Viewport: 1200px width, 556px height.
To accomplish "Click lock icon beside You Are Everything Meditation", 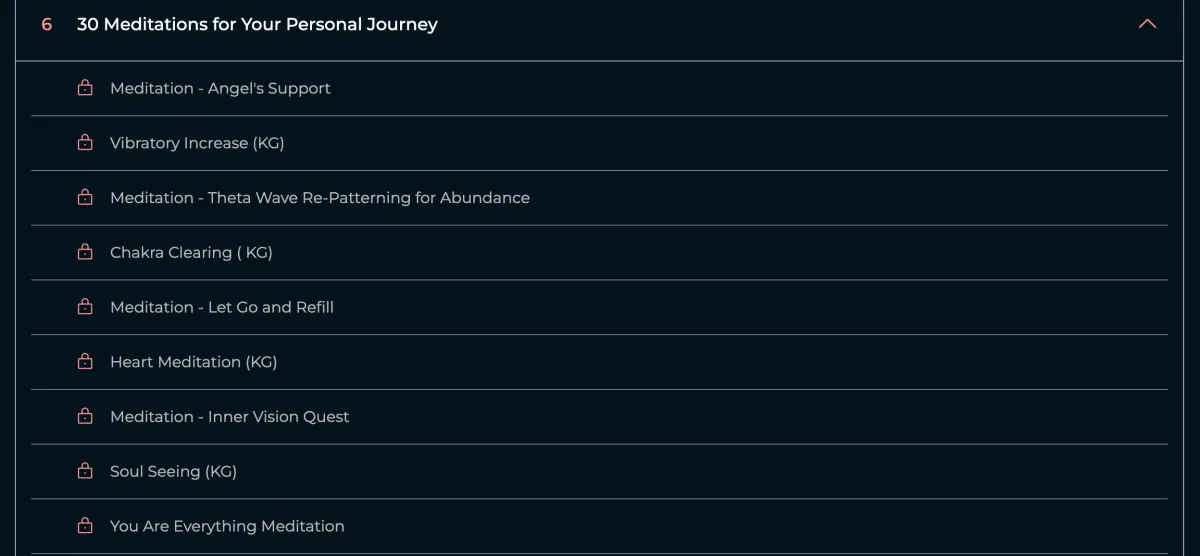I will tap(85, 525).
